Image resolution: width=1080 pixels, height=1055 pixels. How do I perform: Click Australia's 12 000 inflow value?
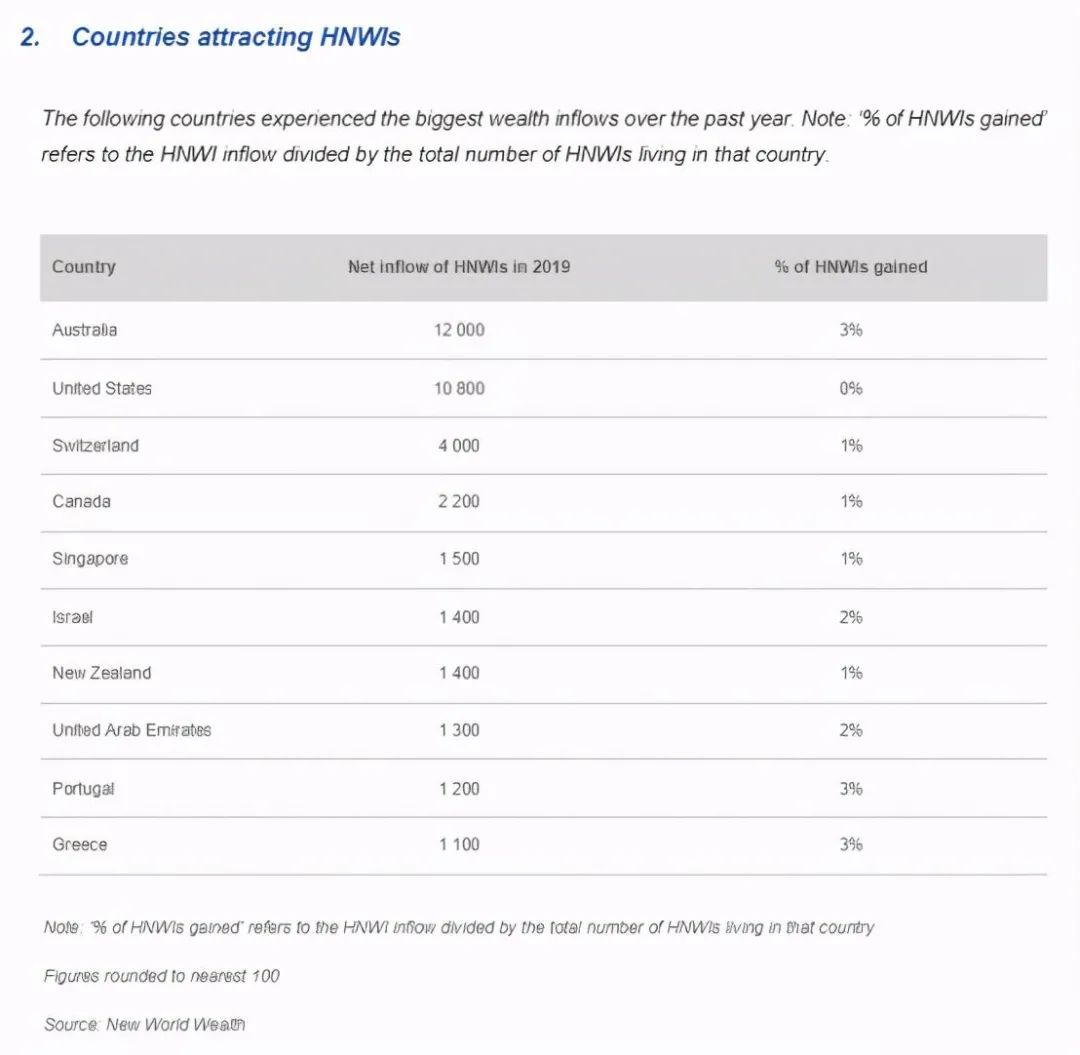coord(459,330)
